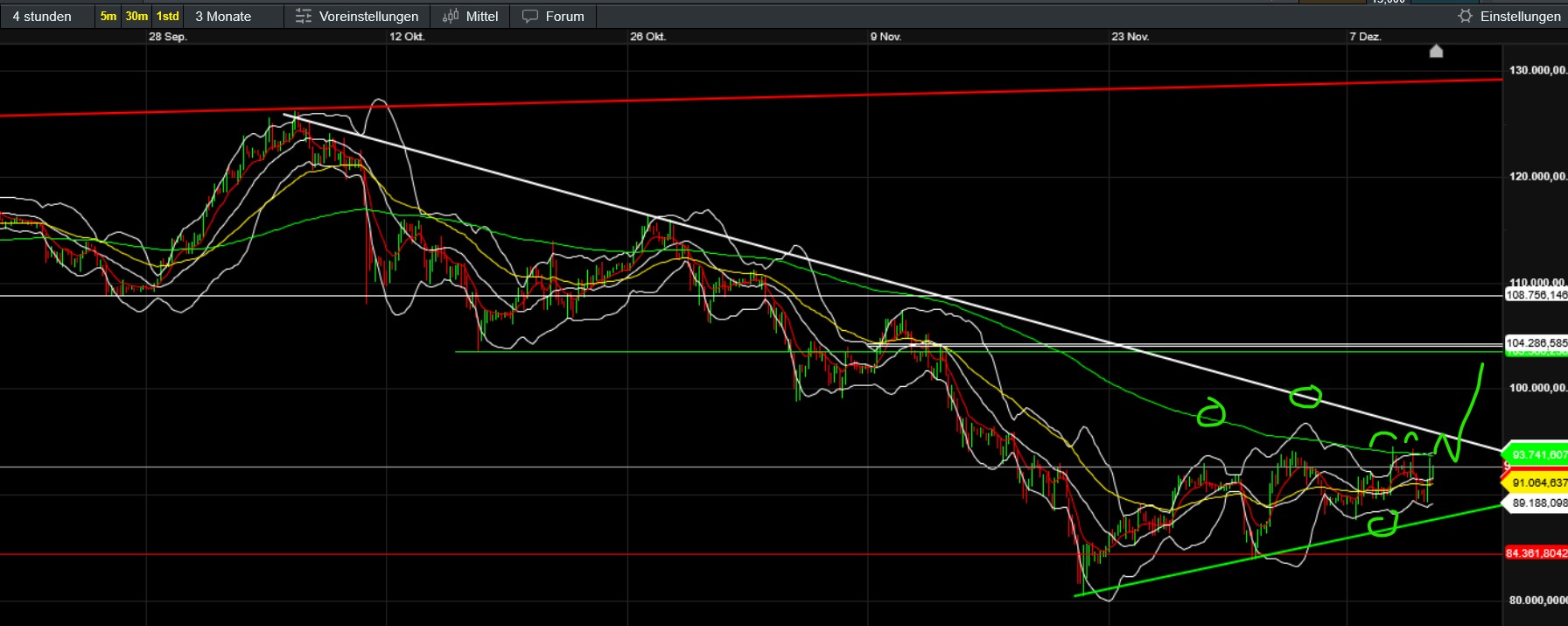Open the Forum tab

[x=564, y=17]
